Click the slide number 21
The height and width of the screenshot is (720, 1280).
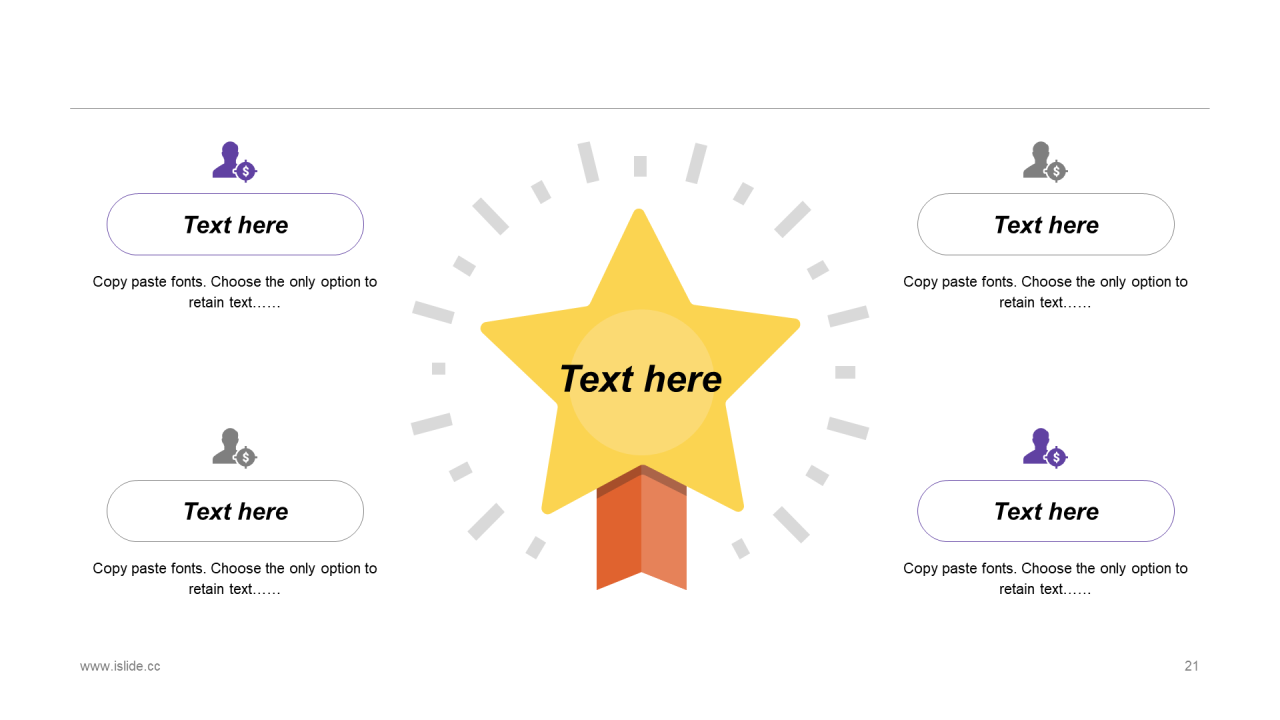[1191, 666]
